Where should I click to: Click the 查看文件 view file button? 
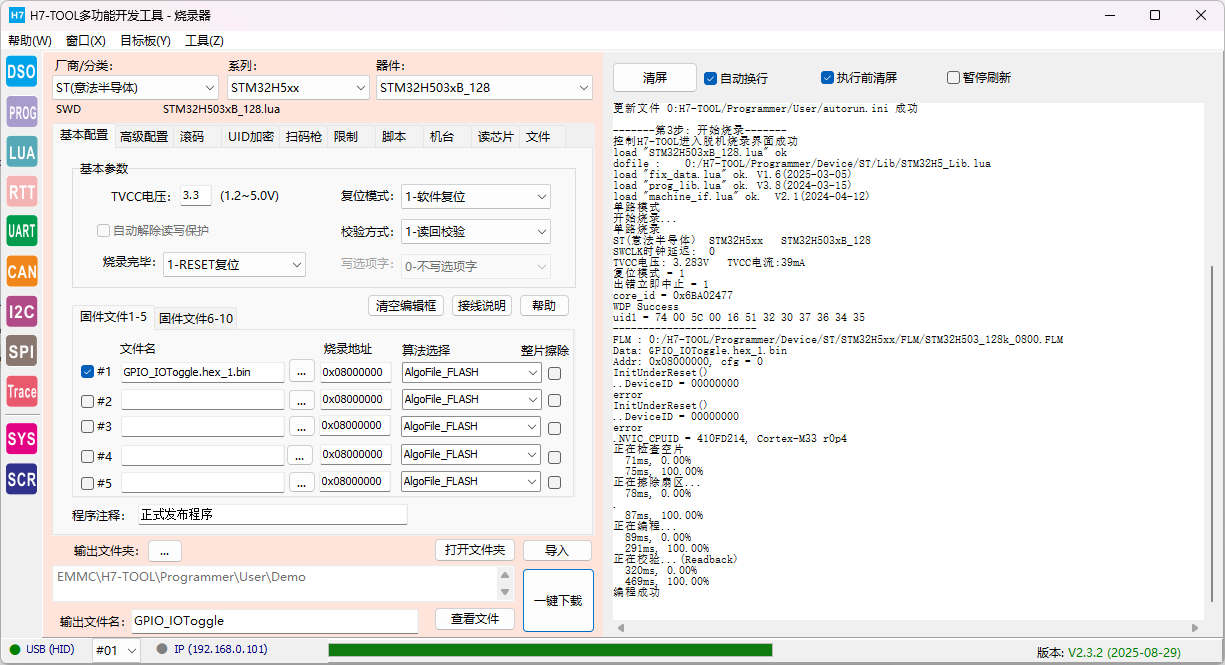click(475, 619)
